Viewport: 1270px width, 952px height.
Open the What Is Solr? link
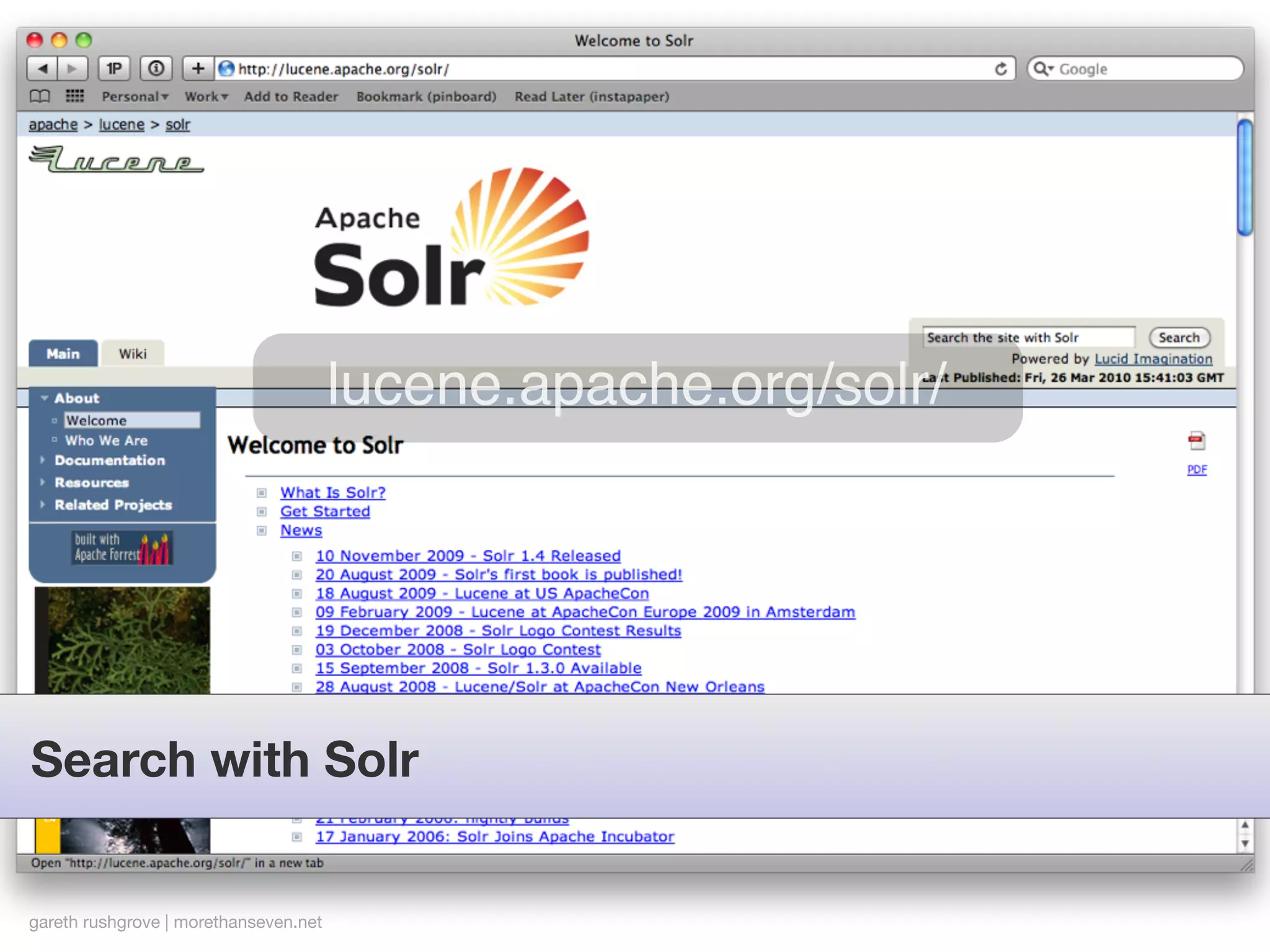332,492
